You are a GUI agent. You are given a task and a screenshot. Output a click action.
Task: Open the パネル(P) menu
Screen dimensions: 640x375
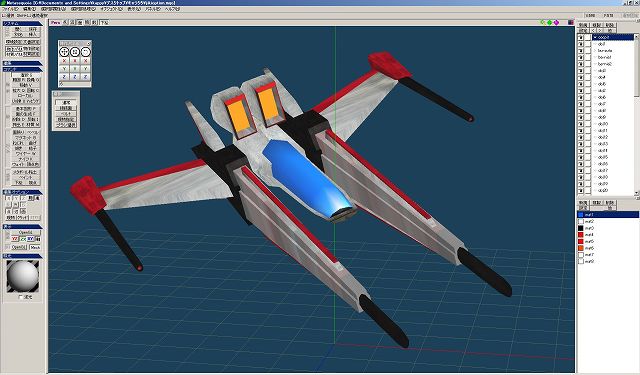point(153,9)
